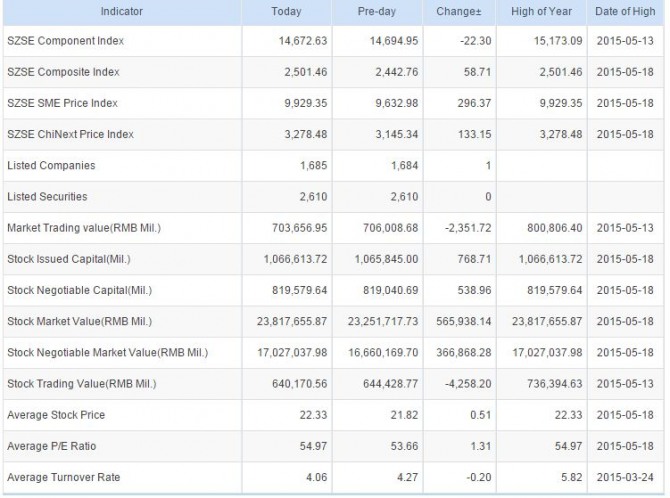This screenshot has height=498, width=670.
Task: Click the SZSE SME Price Index label
Action: tap(69, 103)
